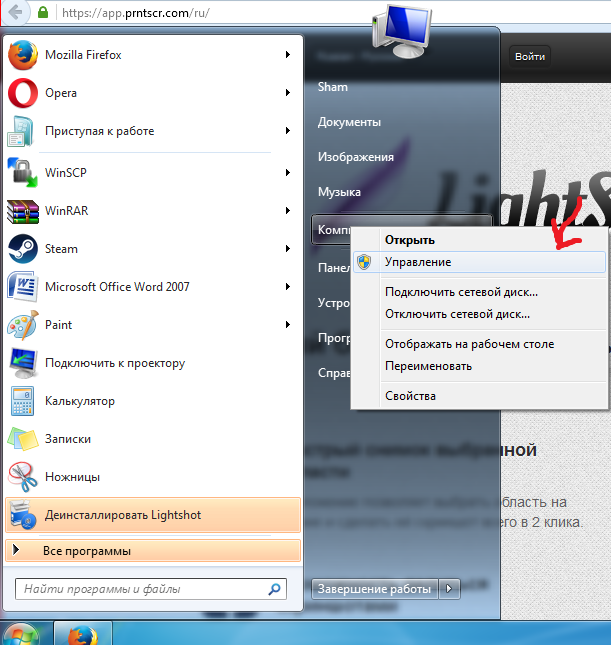Open Mozilla Firefox from Start menu

coord(83,55)
